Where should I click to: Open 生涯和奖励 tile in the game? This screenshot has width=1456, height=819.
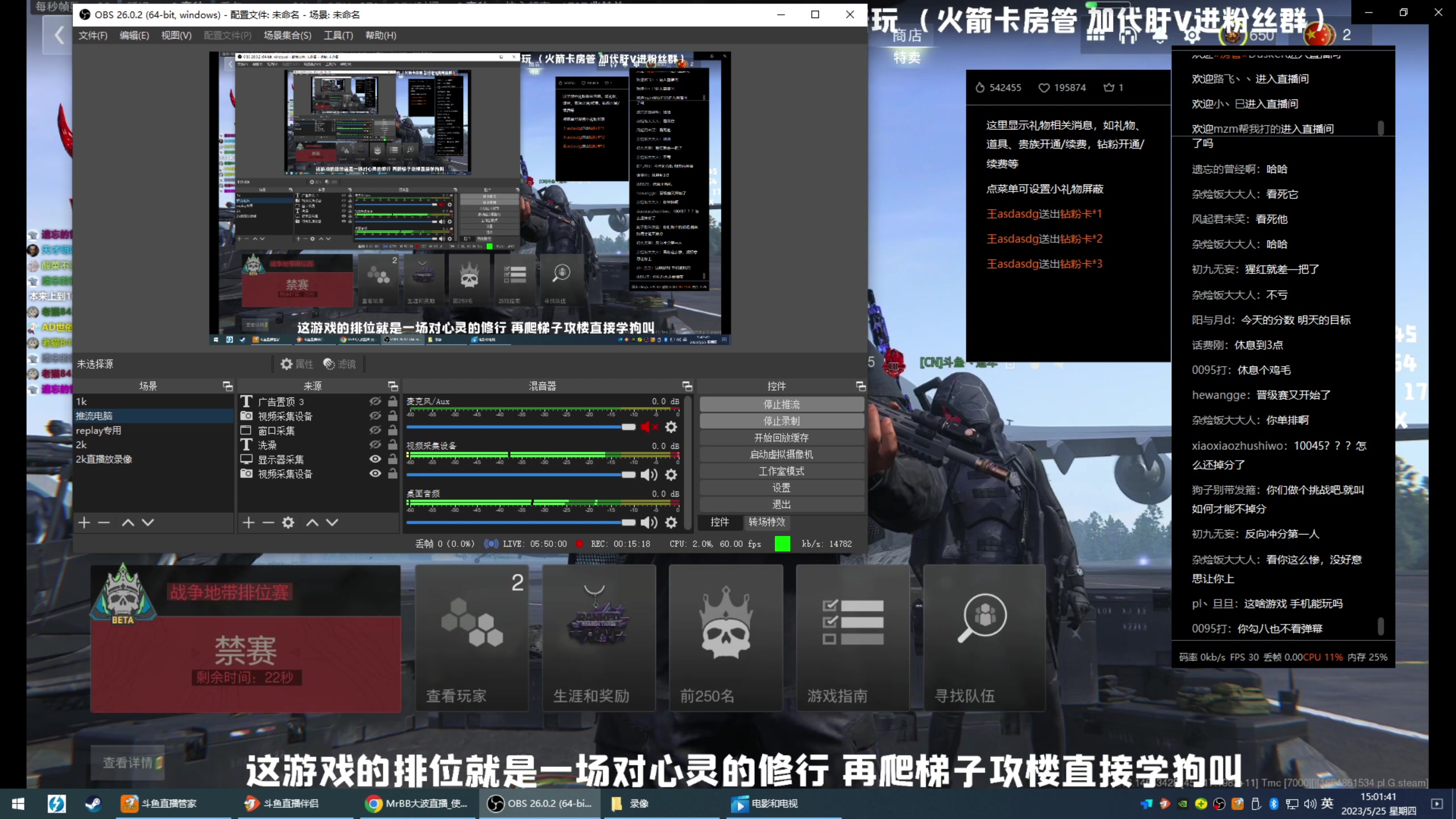(599, 638)
